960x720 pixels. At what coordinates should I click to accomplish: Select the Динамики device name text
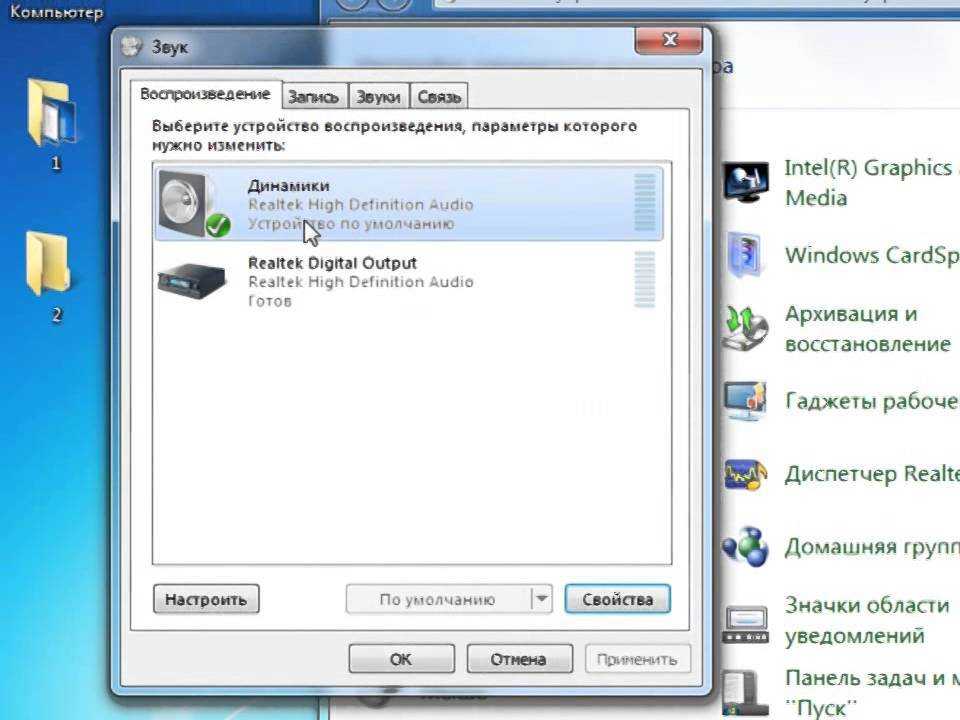tap(288, 186)
